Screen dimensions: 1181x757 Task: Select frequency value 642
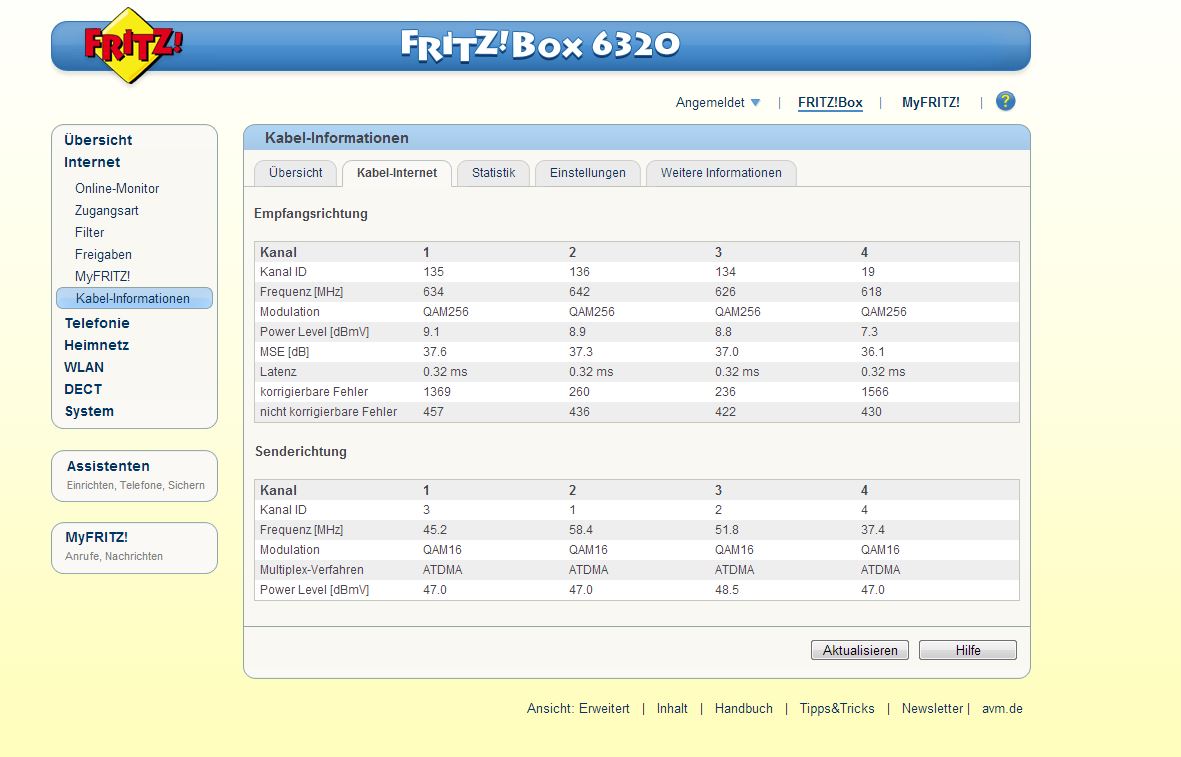[579, 292]
